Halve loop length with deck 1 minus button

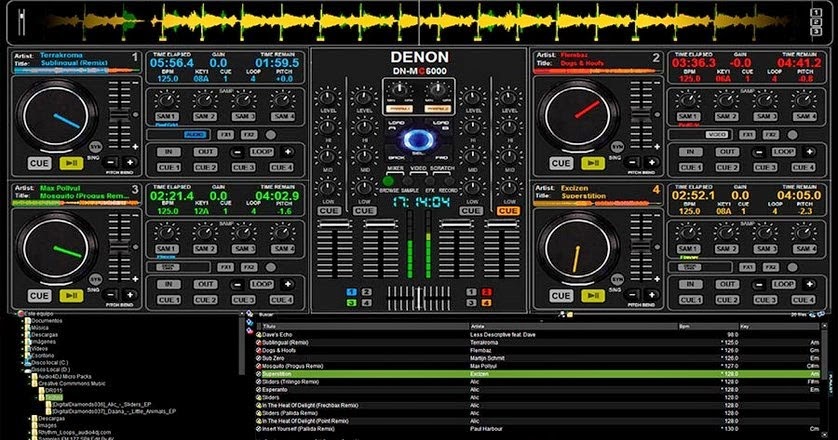[x=238, y=152]
